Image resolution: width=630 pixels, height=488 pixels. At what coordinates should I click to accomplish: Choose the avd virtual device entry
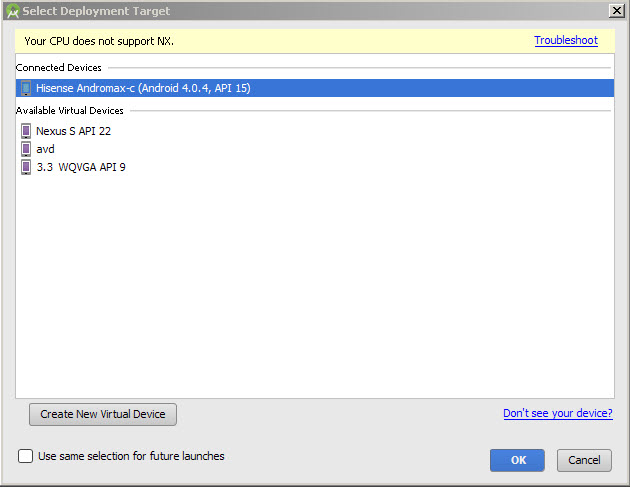[x=45, y=149]
